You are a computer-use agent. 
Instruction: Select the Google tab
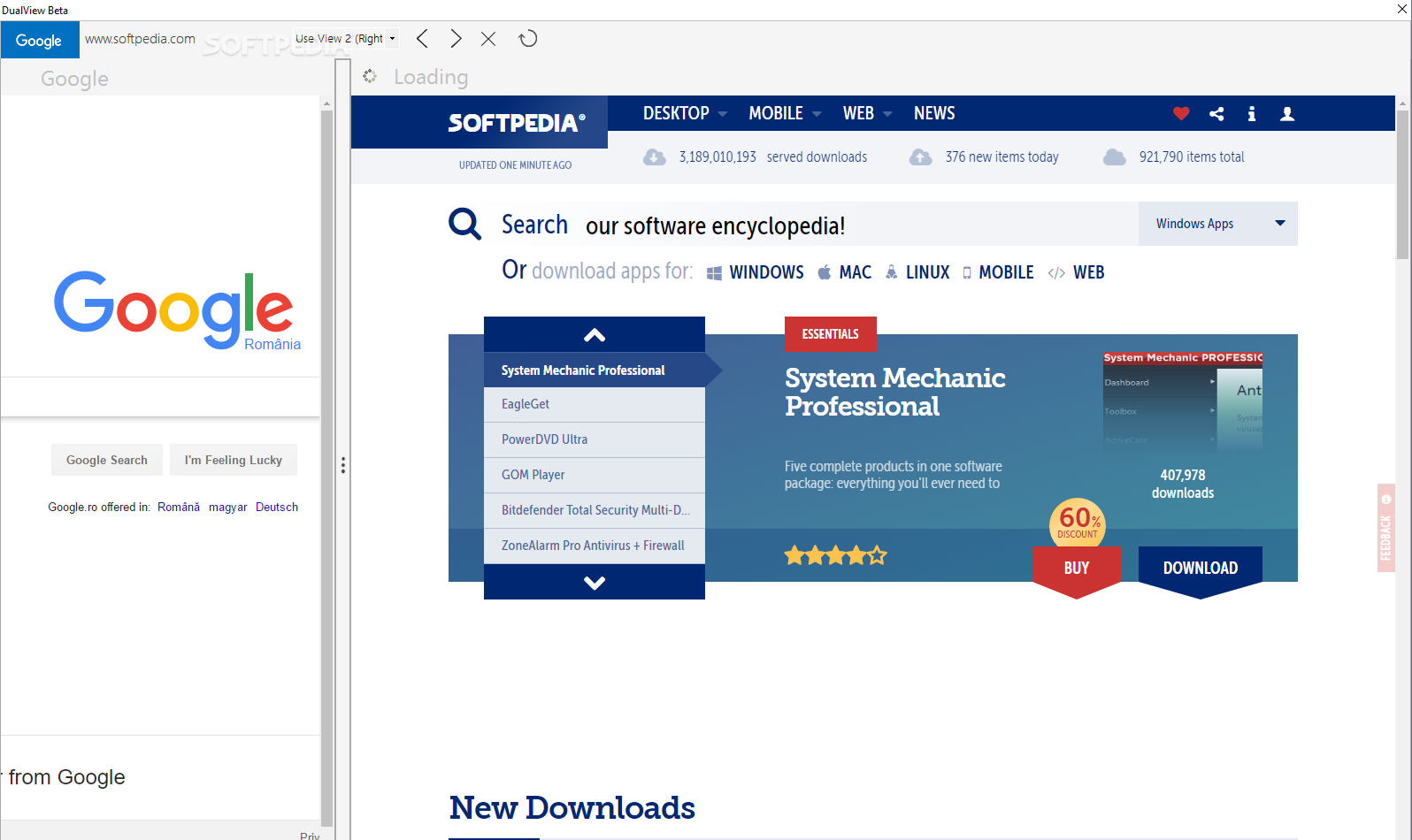(x=40, y=40)
